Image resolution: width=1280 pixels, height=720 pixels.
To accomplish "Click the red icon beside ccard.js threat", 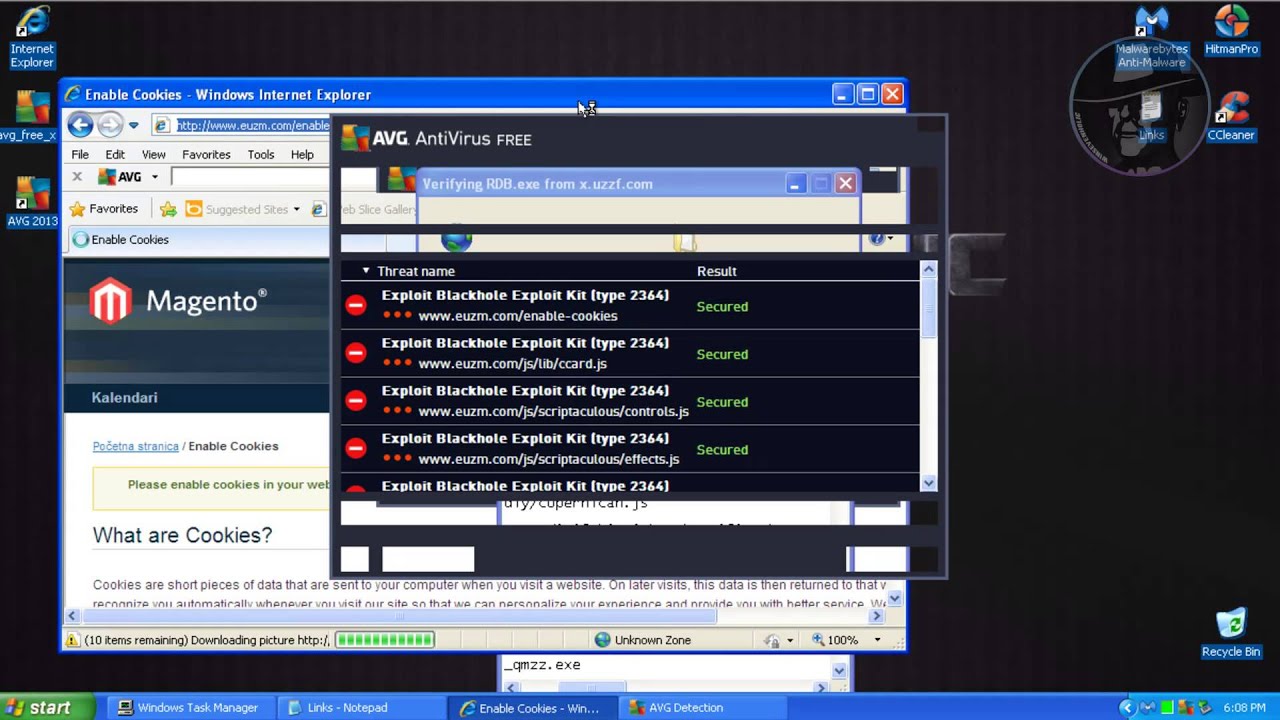I will (355, 353).
